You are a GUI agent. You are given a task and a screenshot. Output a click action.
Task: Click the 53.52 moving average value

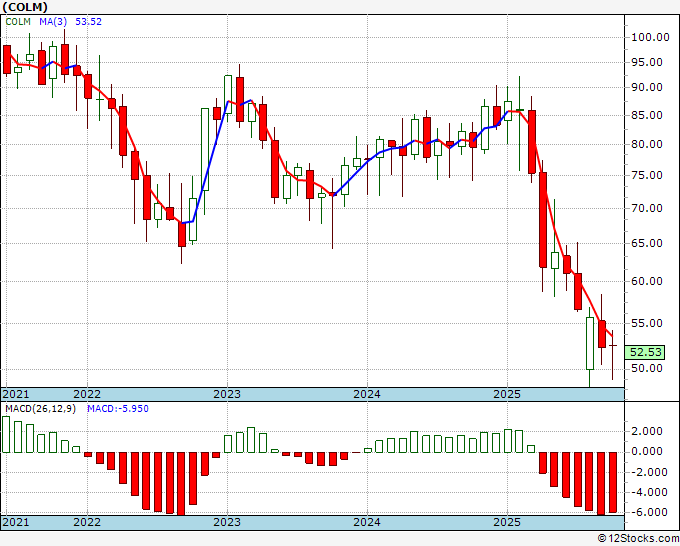coord(88,22)
